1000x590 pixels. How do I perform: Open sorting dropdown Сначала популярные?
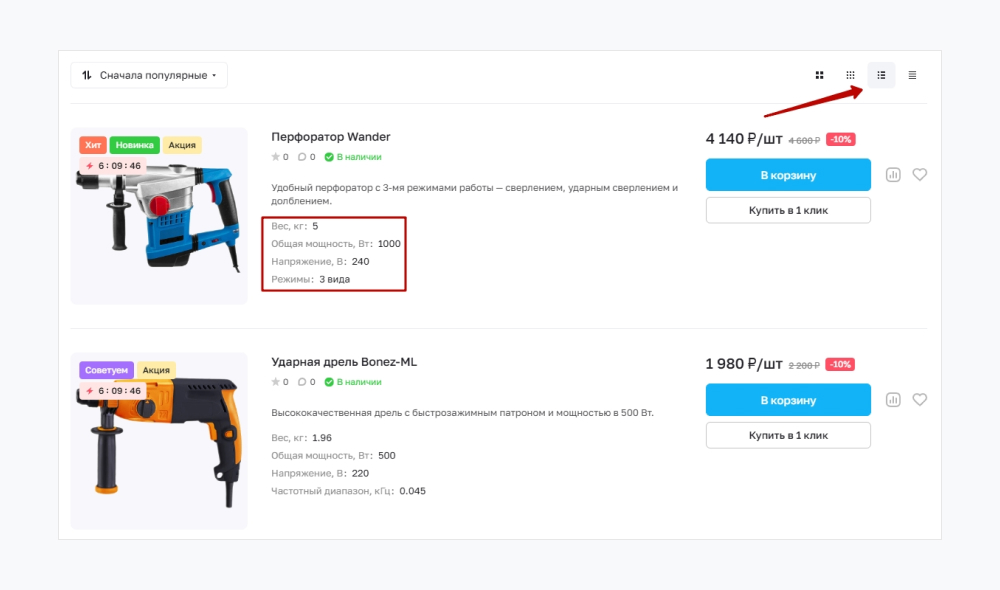point(150,75)
